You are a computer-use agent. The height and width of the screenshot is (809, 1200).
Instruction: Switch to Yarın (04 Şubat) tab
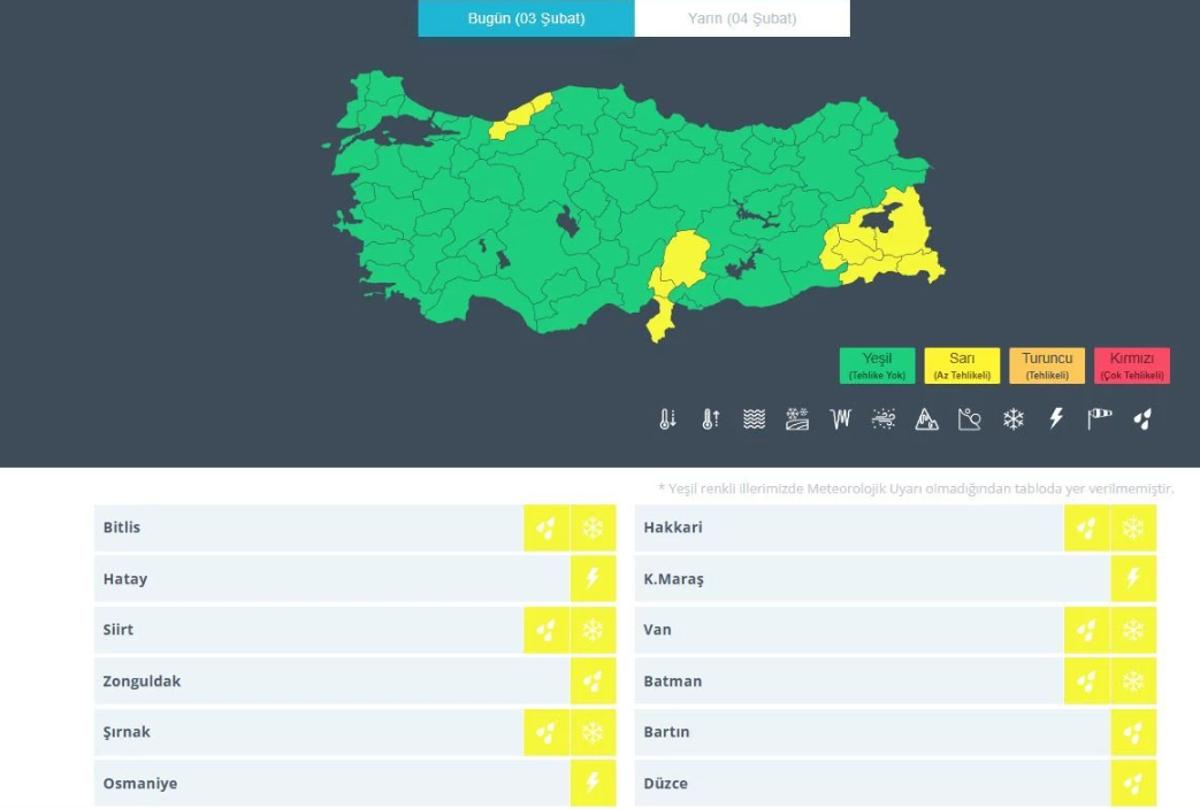click(x=742, y=19)
